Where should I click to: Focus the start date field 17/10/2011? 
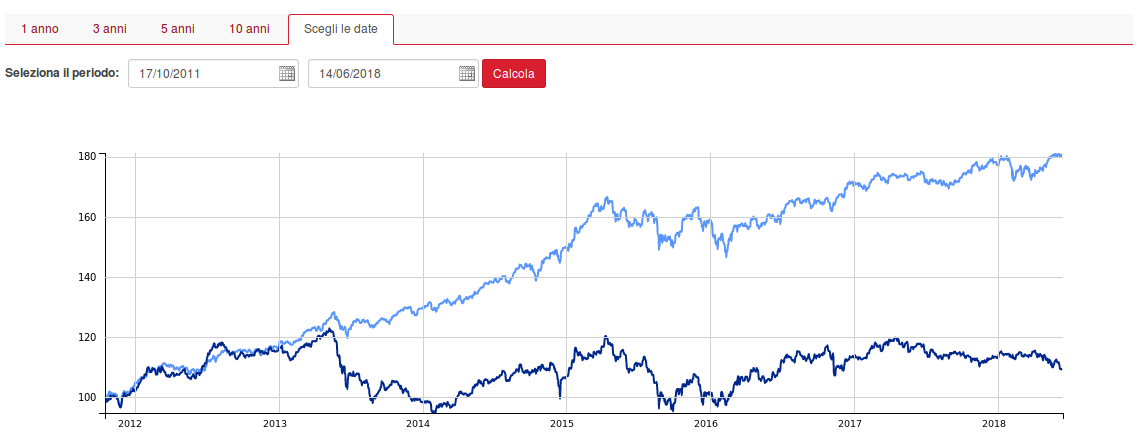click(x=203, y=73)
